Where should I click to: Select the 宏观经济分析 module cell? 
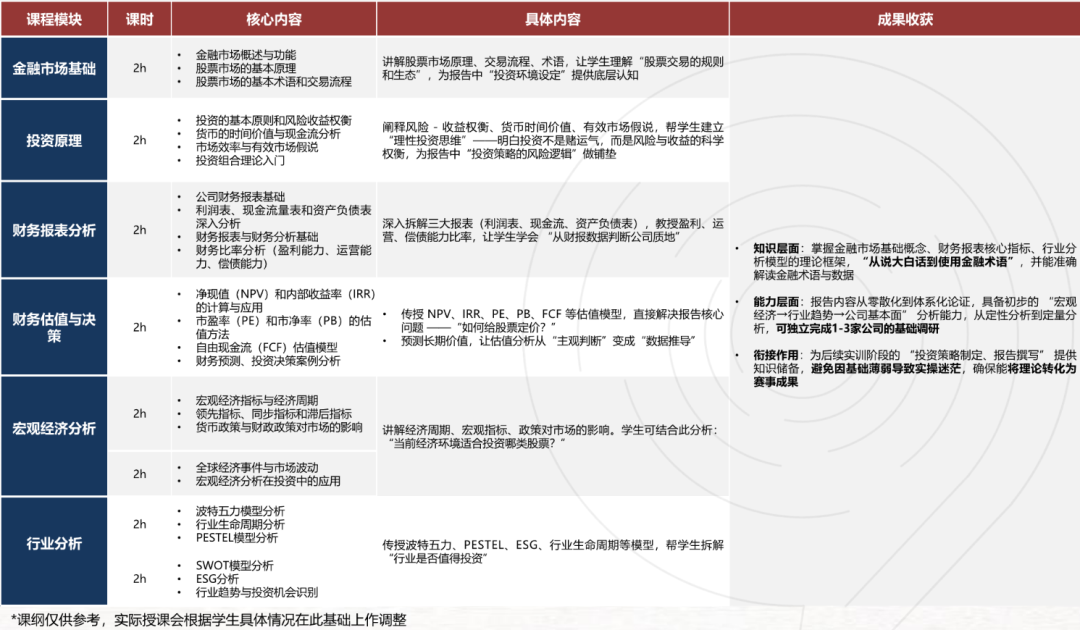(54, 428)
